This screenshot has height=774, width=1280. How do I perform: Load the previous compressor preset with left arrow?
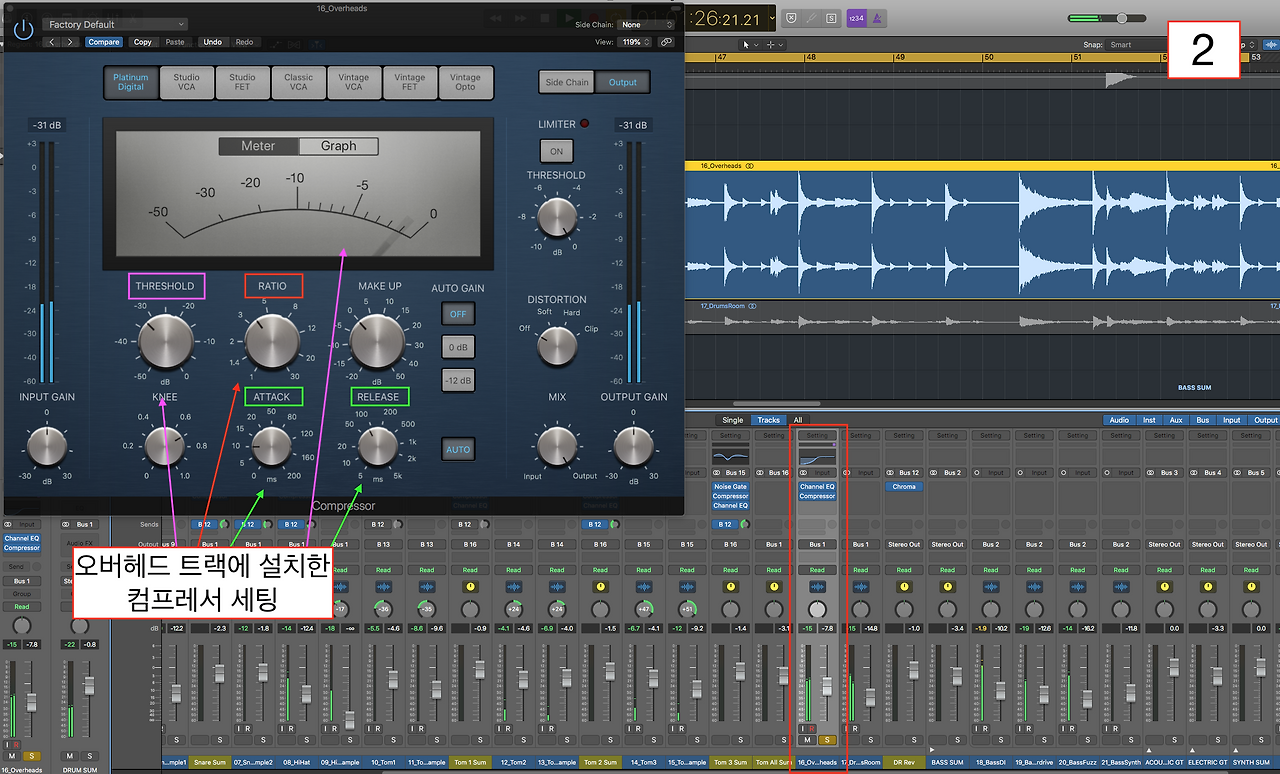coord(52,42)
